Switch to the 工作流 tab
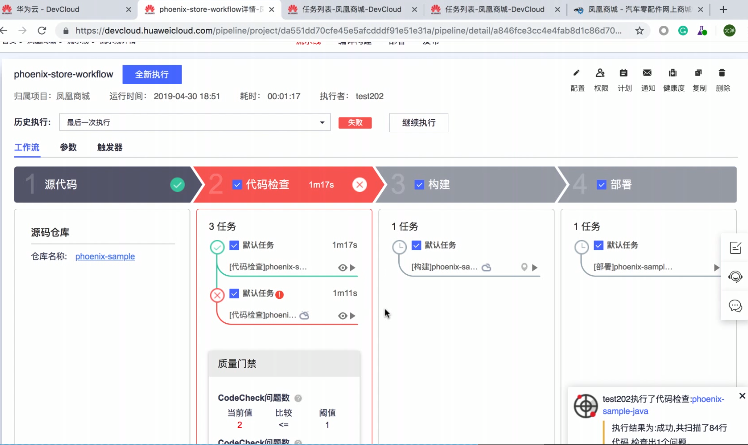The image size is (748, 445). pyautogui.click(x=27, y=147)
